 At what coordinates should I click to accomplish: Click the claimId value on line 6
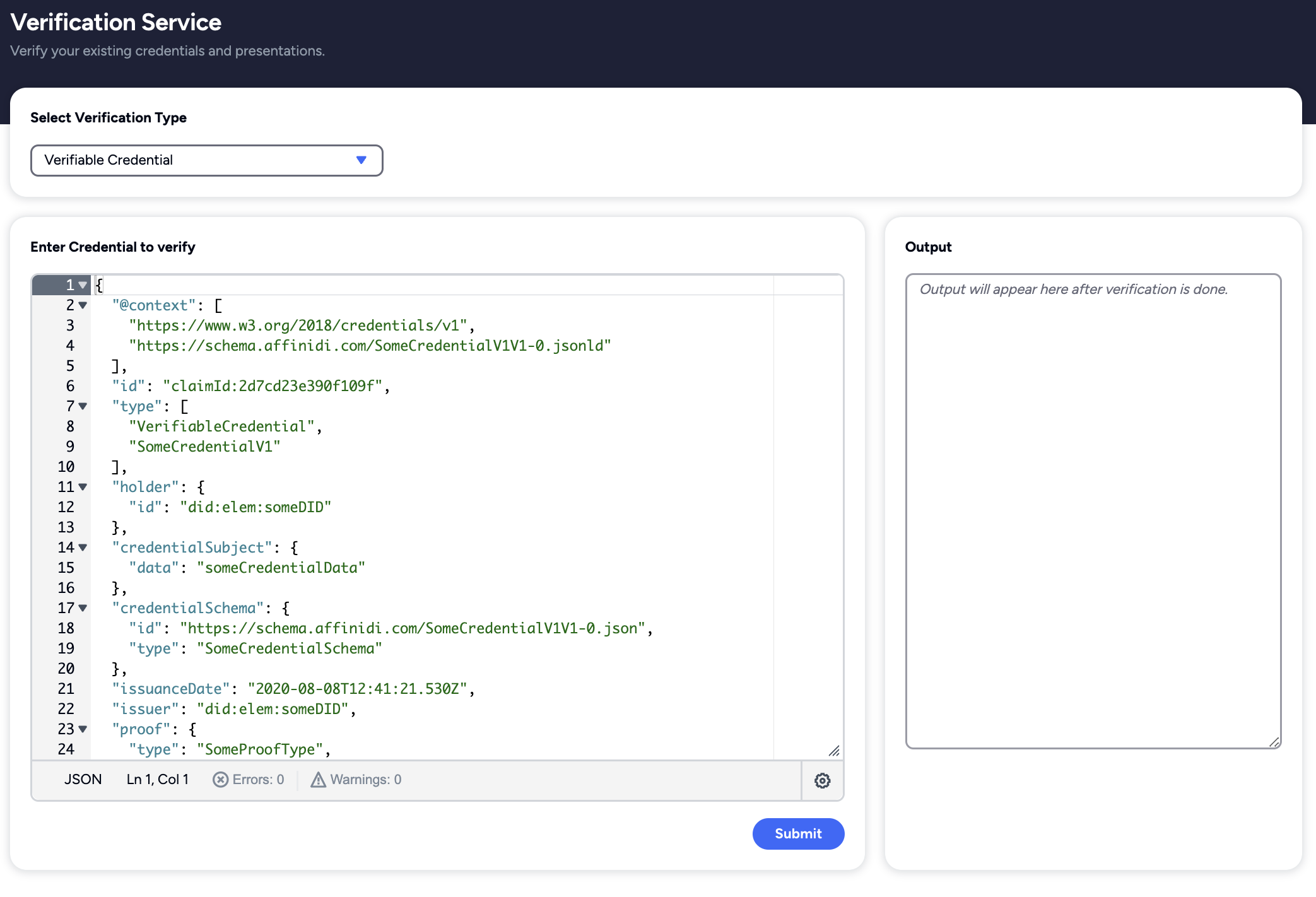[273, 386]
